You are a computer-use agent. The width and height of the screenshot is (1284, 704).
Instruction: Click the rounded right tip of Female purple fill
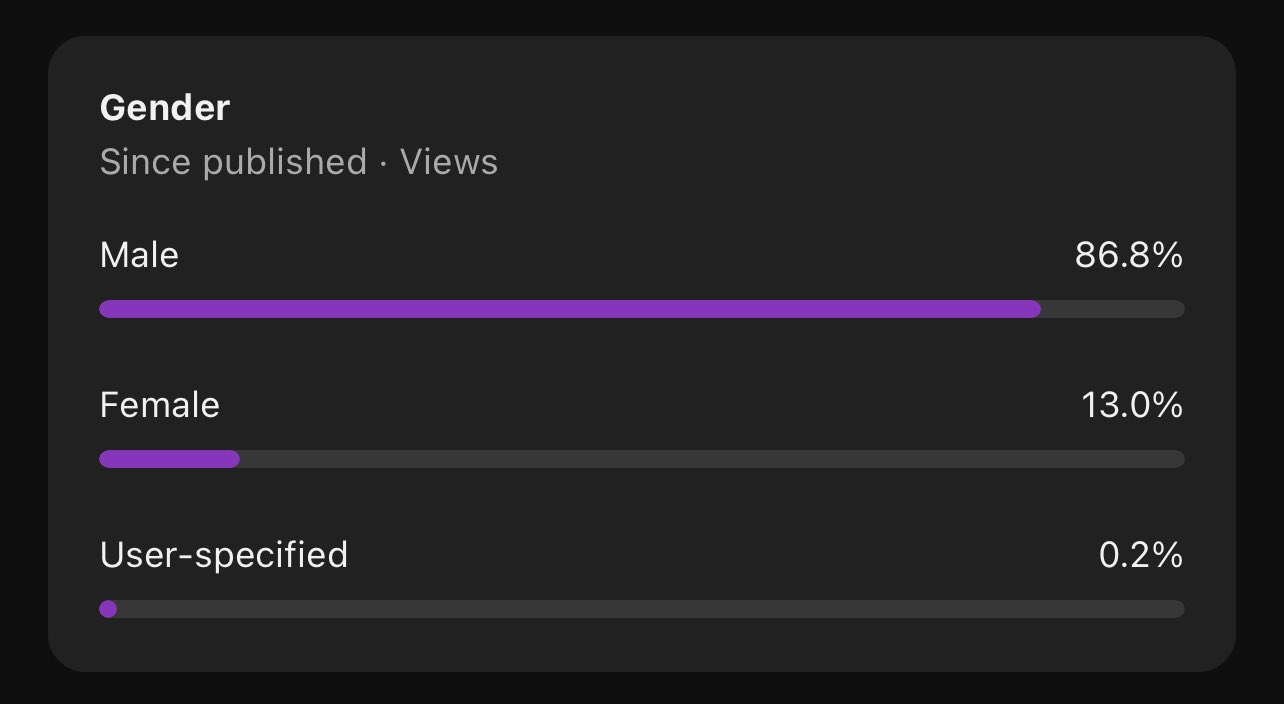[x=233, y=459]
